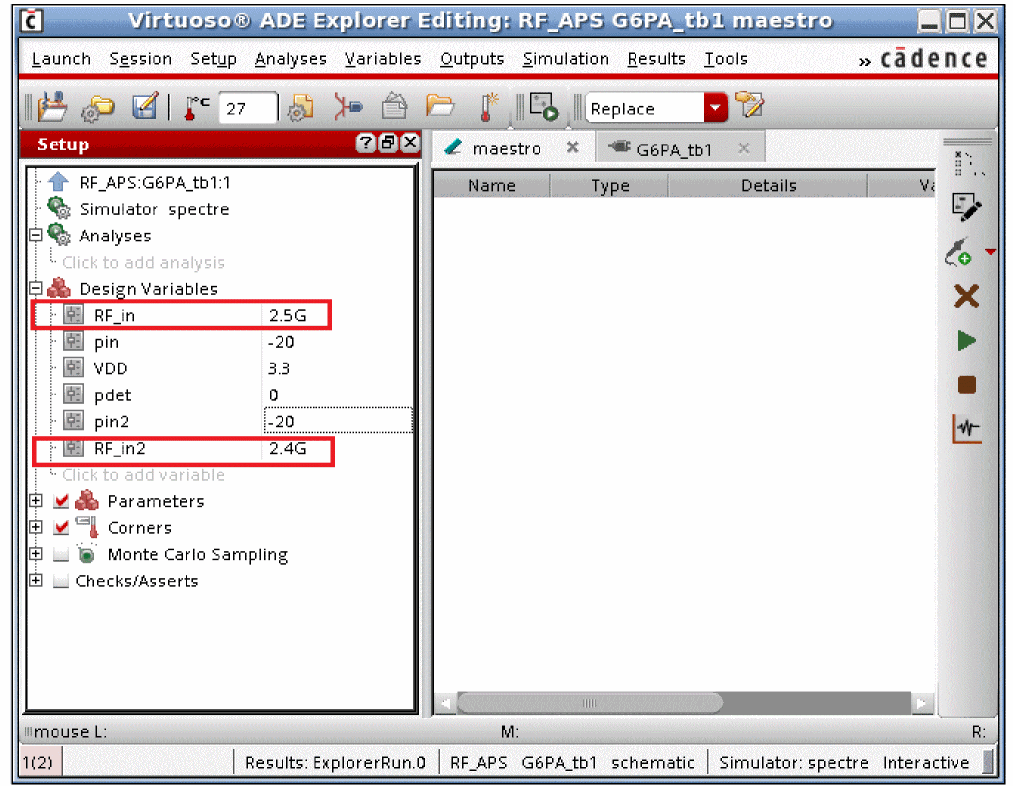Click the Details column header
The height and width of the screenshot is (786, 1013).
768,186
